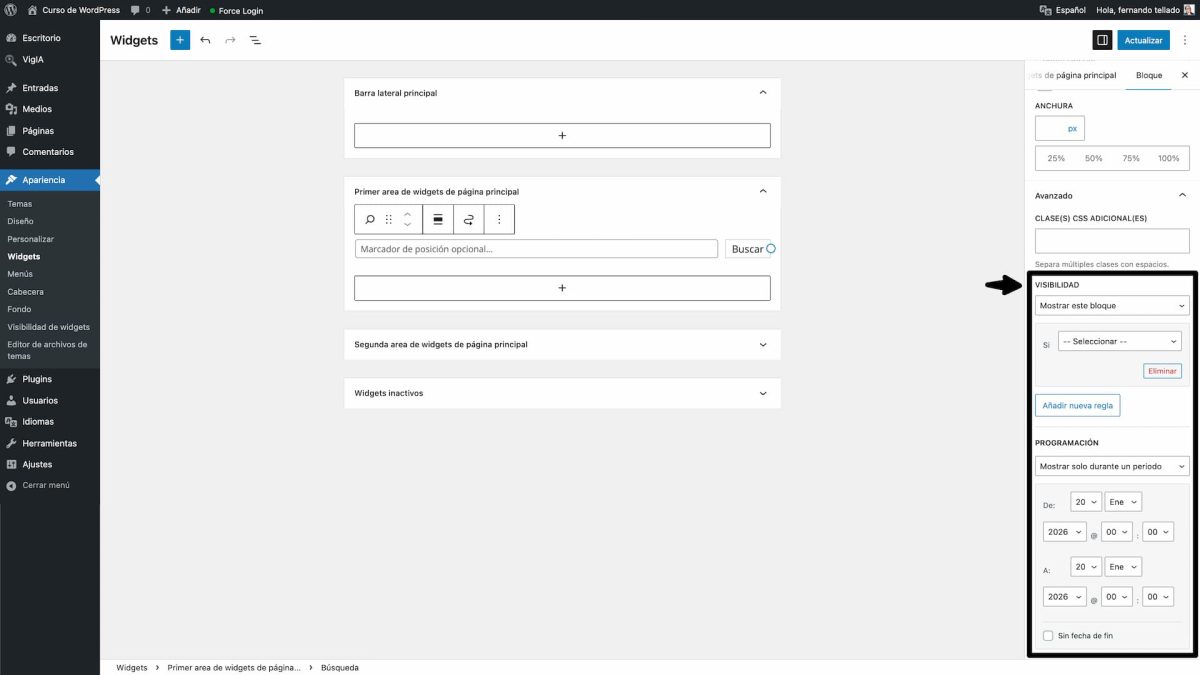
Task: Click the Undo arrow icon
Action: click(206, 40)
